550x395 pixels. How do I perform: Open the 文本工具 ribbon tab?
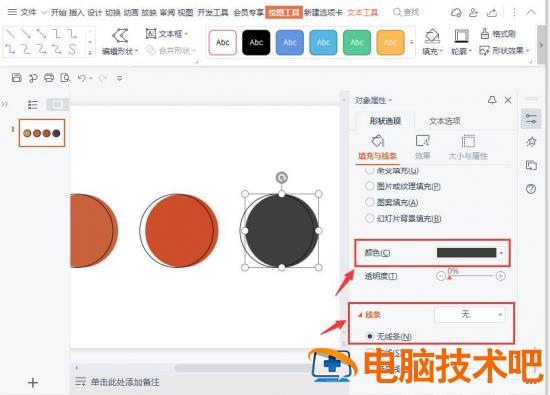tap(363, 13)
